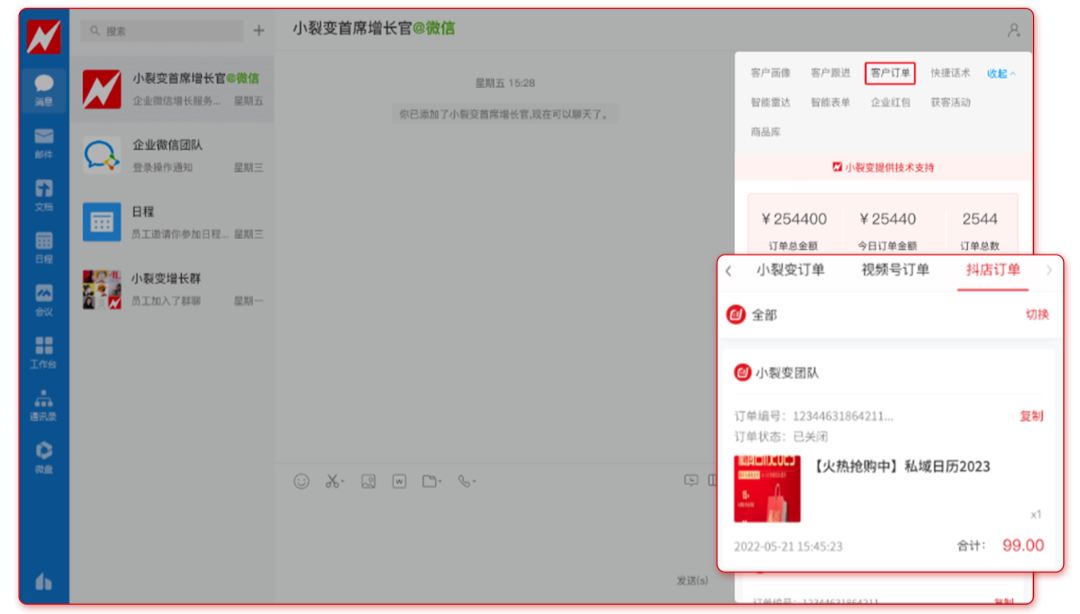Open the image insert icon in chat
Image resolution: width=1080 pixels, height=614 pixels.
368,480
